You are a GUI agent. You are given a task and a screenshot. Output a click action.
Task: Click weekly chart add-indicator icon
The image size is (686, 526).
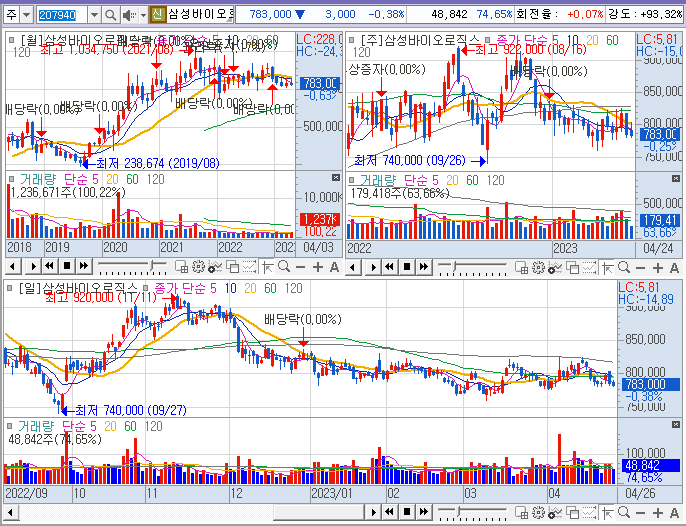[555, 267]
